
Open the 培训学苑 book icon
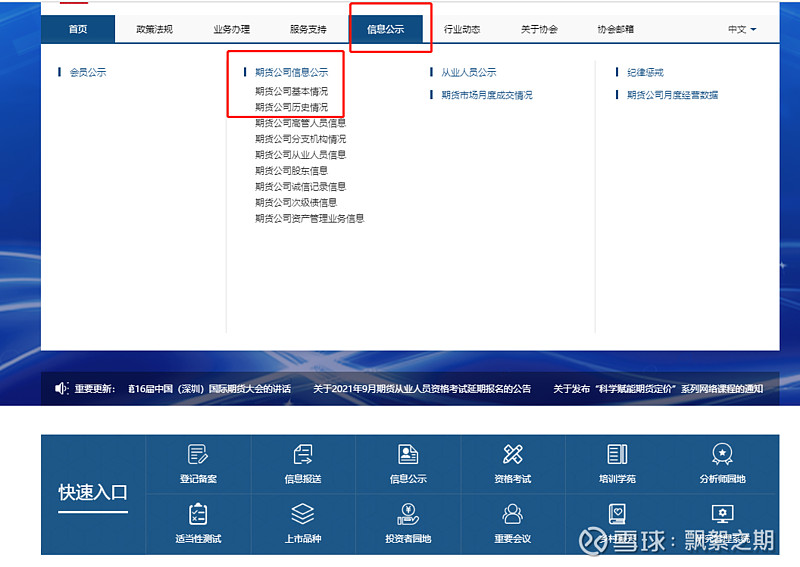click(617, 454)
